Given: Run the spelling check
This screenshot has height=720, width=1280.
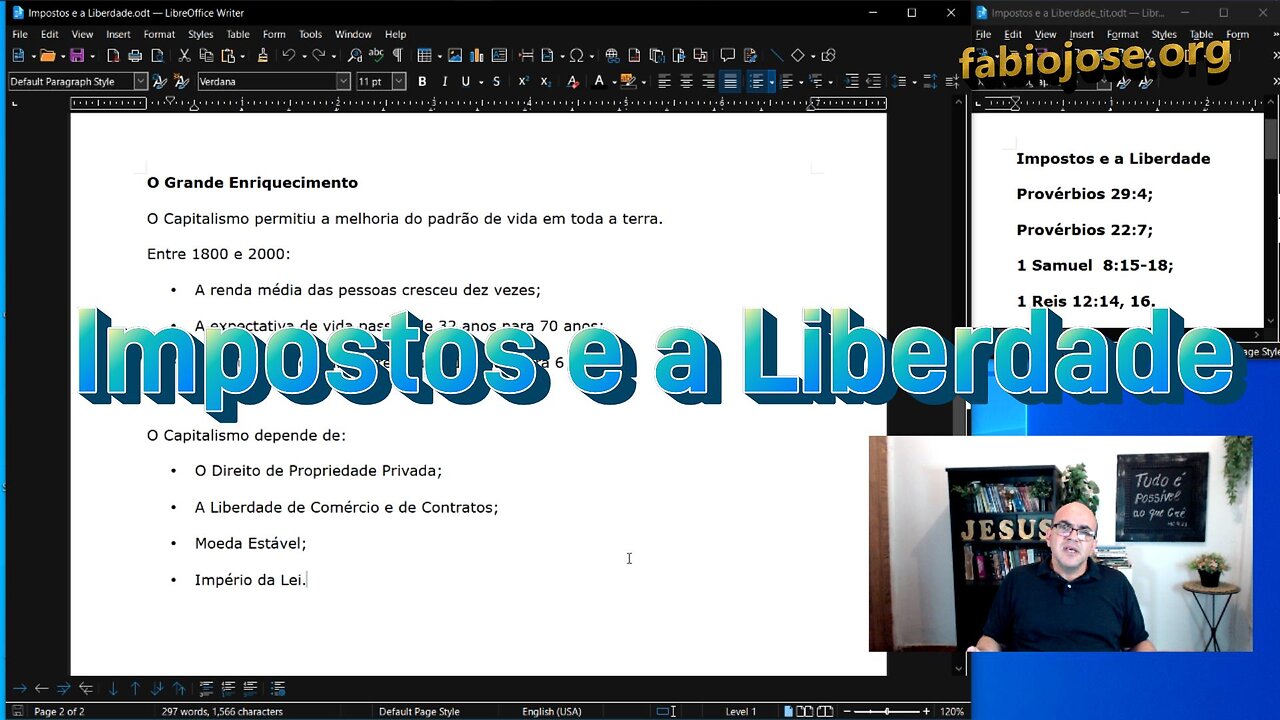Looking at the screenshot, I should (376, 56).
